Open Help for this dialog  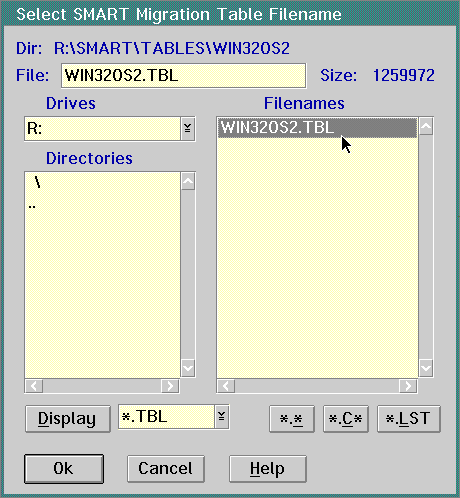(268, 469)
